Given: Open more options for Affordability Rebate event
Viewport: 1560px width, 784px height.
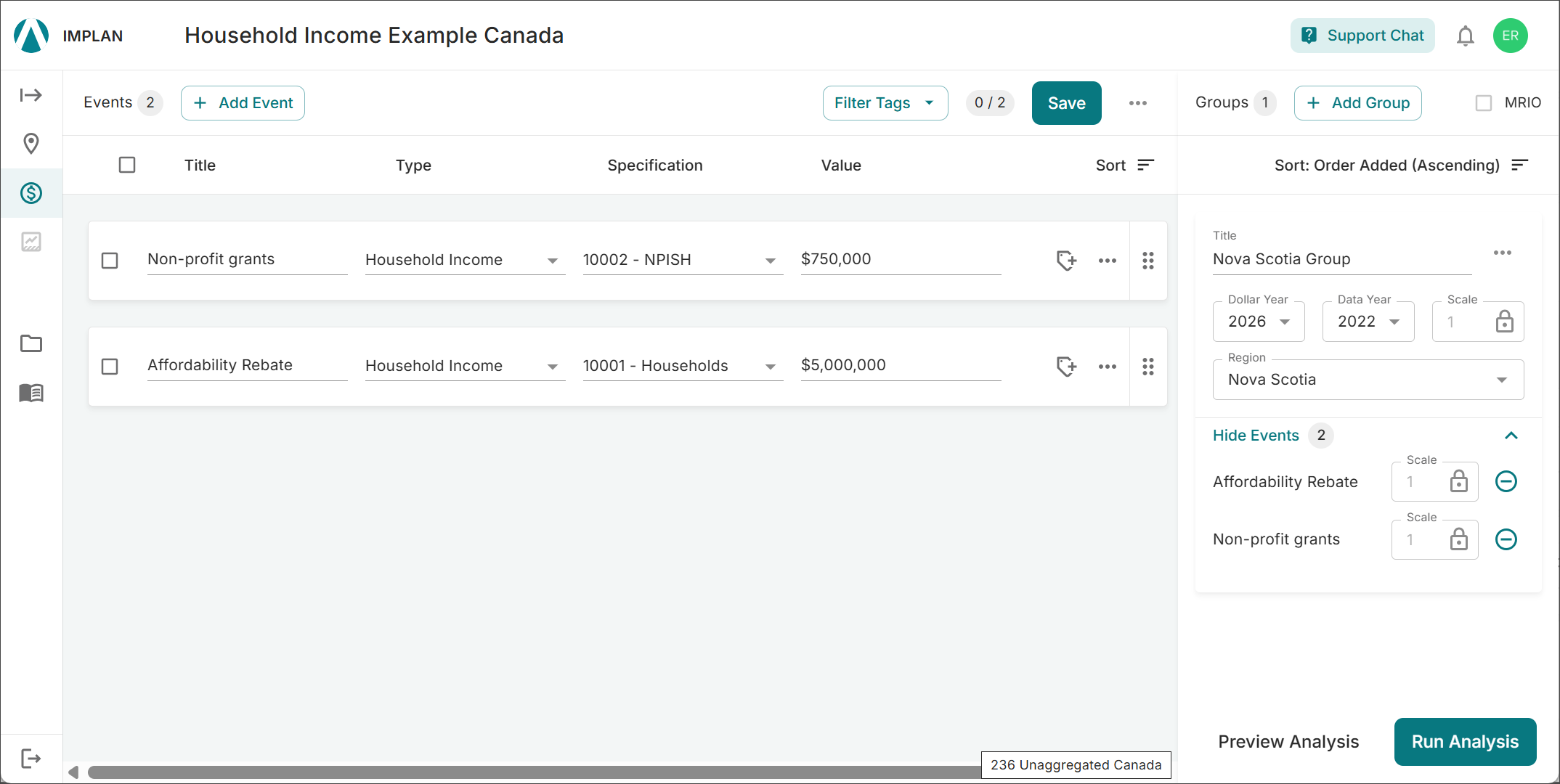Looking at the screenshot, I should (1108, 367).
